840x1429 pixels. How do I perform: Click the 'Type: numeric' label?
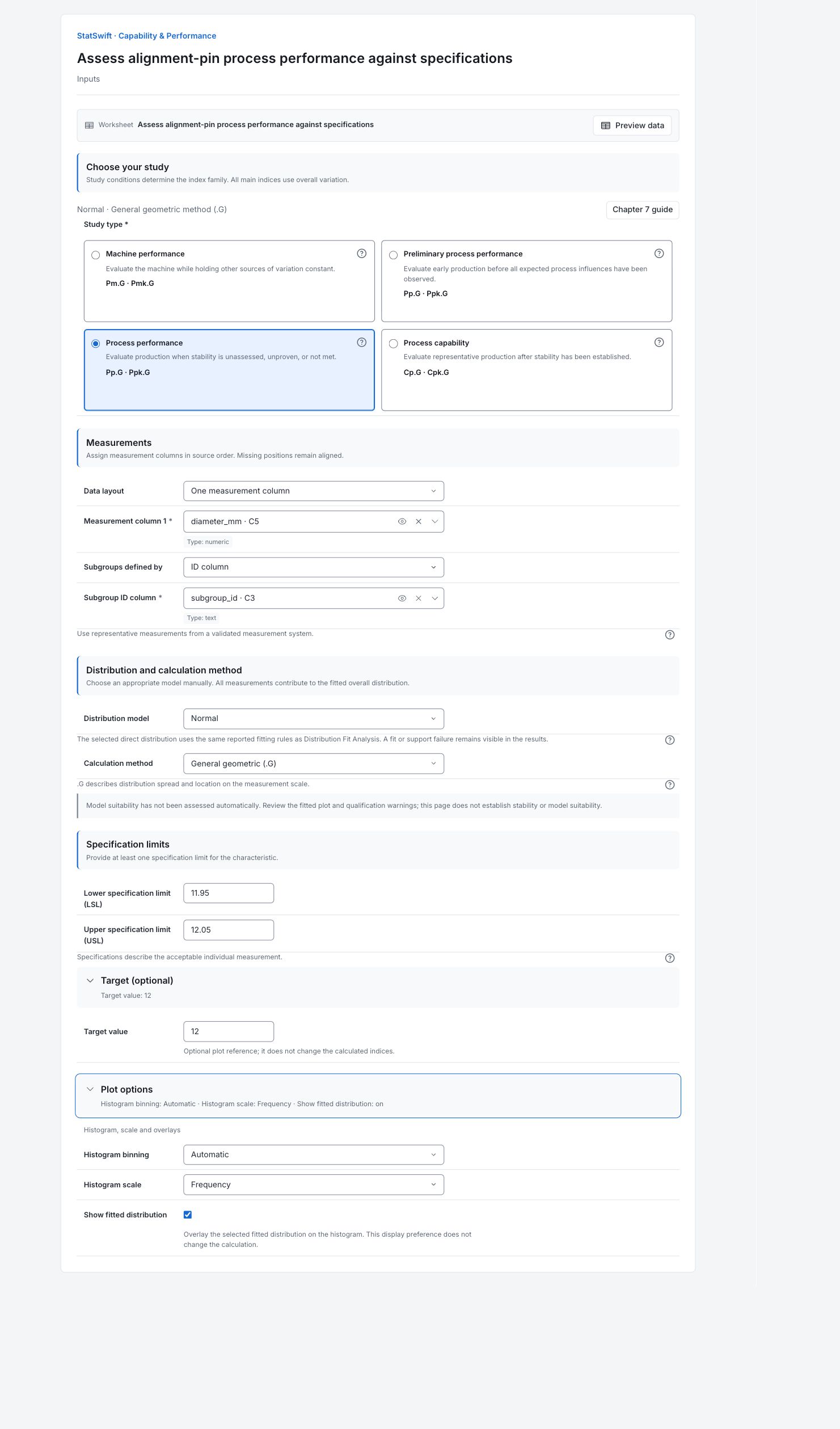click(208, 542)
